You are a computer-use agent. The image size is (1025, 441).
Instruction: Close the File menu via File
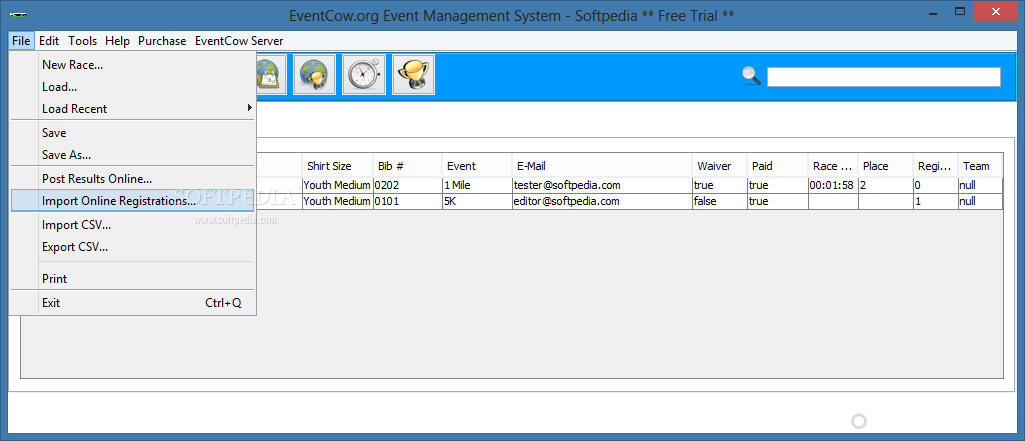(x=21, y=41)
